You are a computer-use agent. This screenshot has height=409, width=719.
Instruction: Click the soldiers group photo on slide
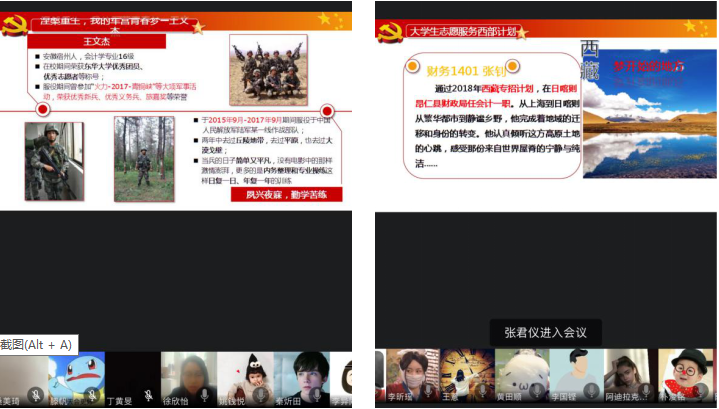tap(268, 69)
